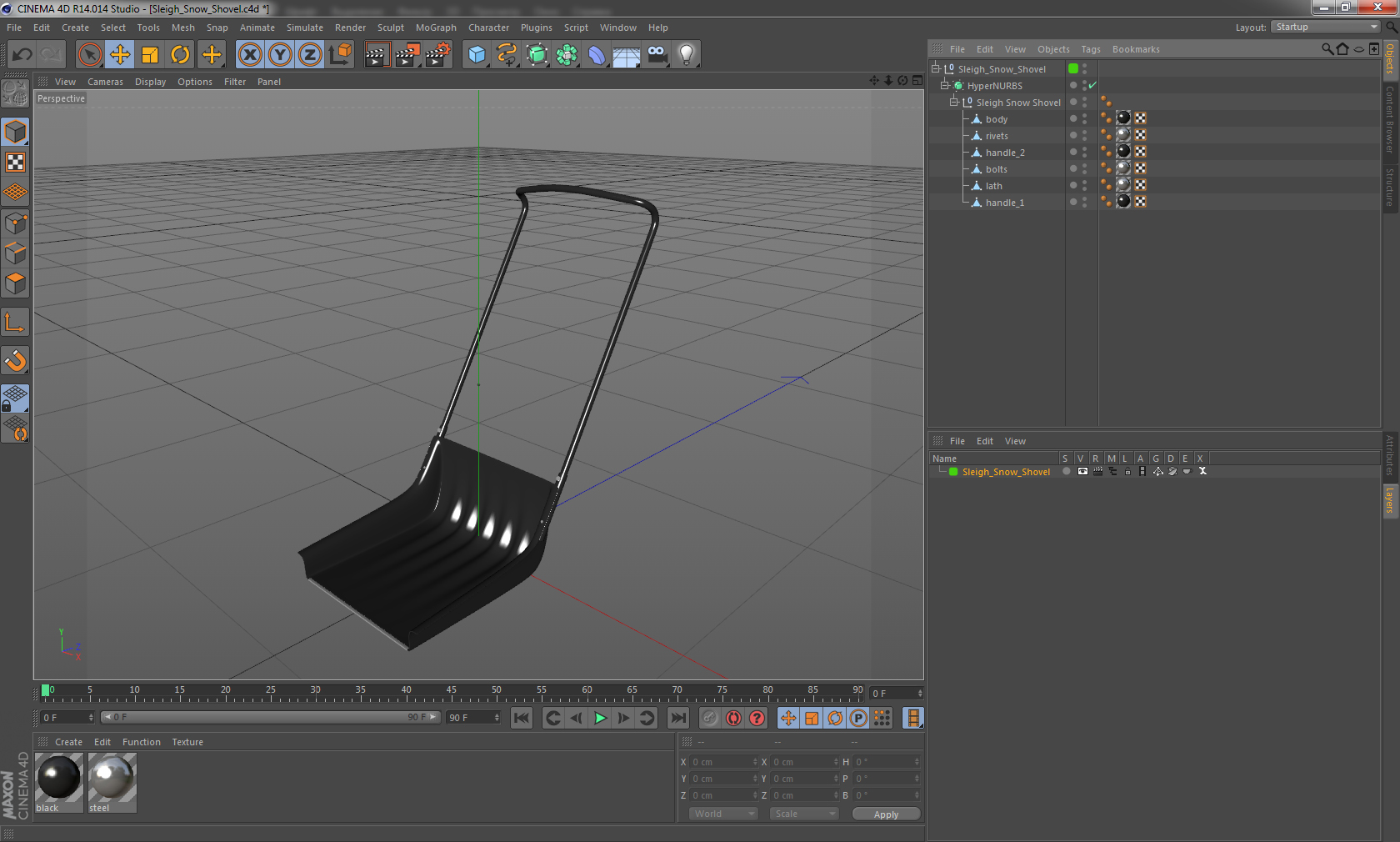
Task: Switch to Edges mode
Action: [16, 253]
